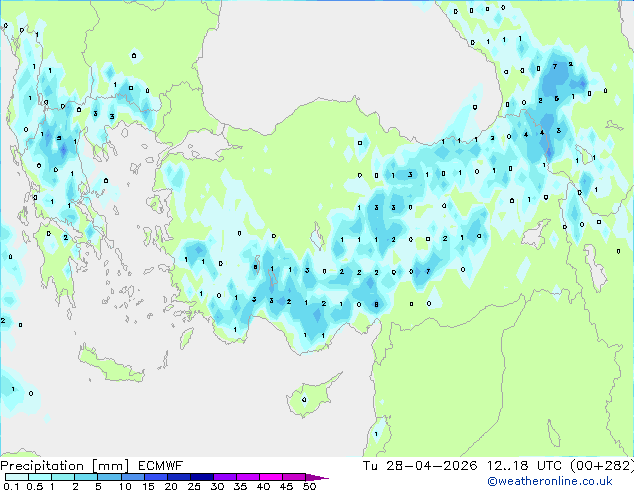Click legend value "0.1"
This screenshot has width=634, height=490.
tap(11, 486)
